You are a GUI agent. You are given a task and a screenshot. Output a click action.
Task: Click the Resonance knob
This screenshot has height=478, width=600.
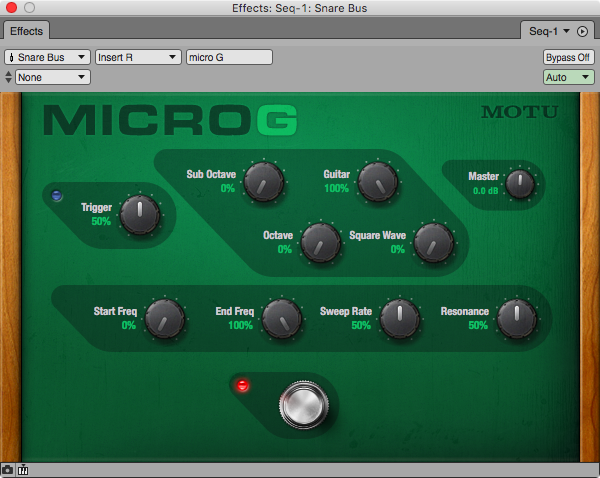(x=517, y=319)
